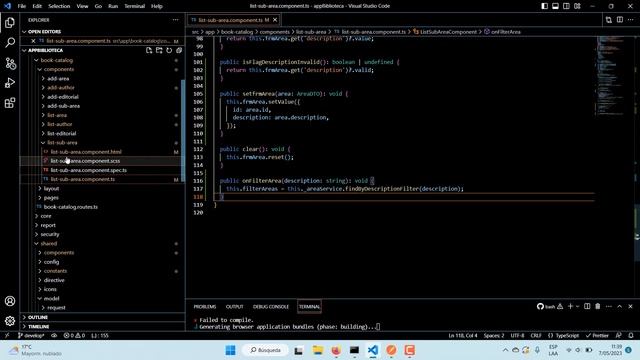
Task: Open the launch profile dropdown arrow
Action: pos(577,306)
